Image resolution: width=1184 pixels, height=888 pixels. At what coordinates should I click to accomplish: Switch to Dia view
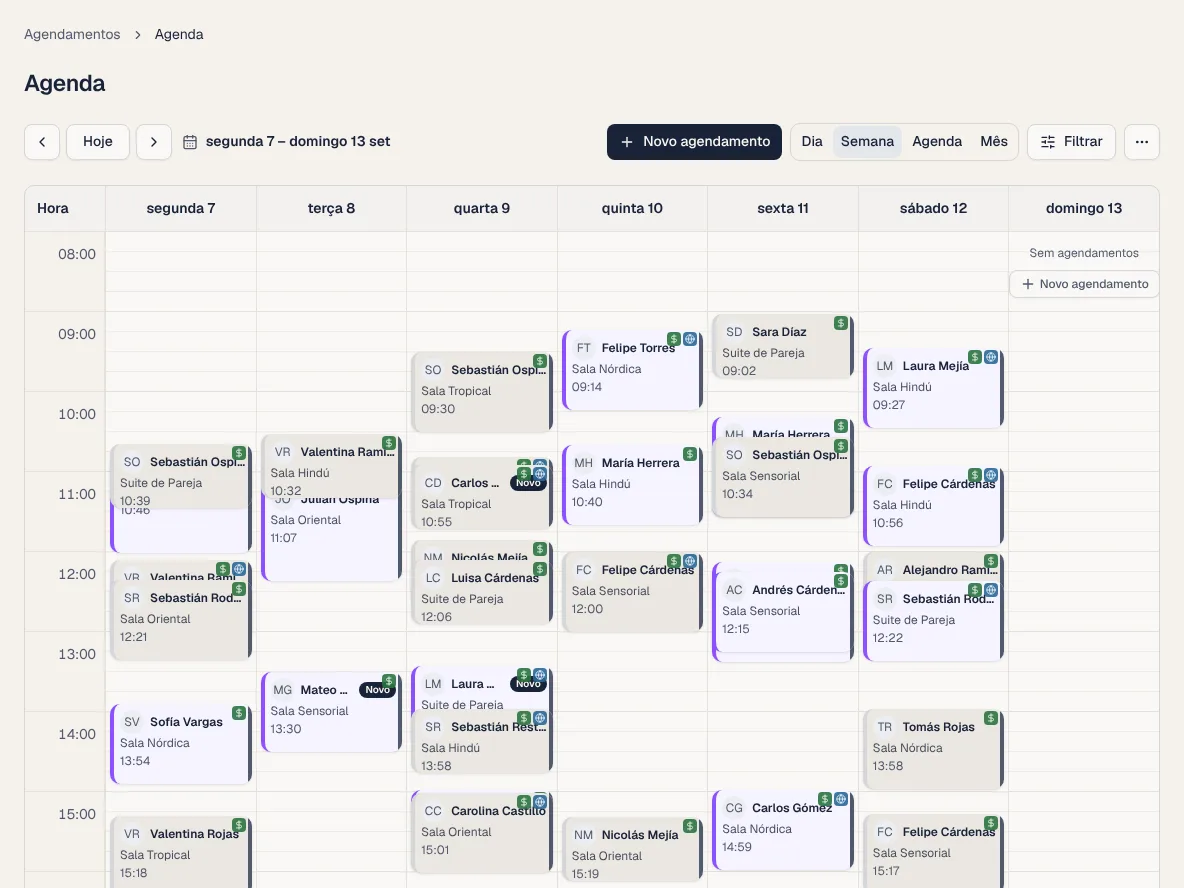812,142
